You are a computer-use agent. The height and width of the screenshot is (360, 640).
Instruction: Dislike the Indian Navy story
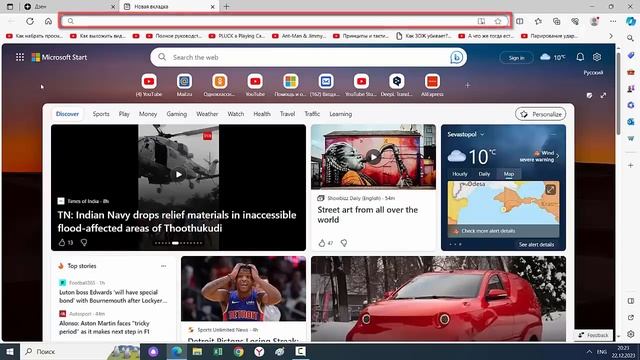pos(84,242)
